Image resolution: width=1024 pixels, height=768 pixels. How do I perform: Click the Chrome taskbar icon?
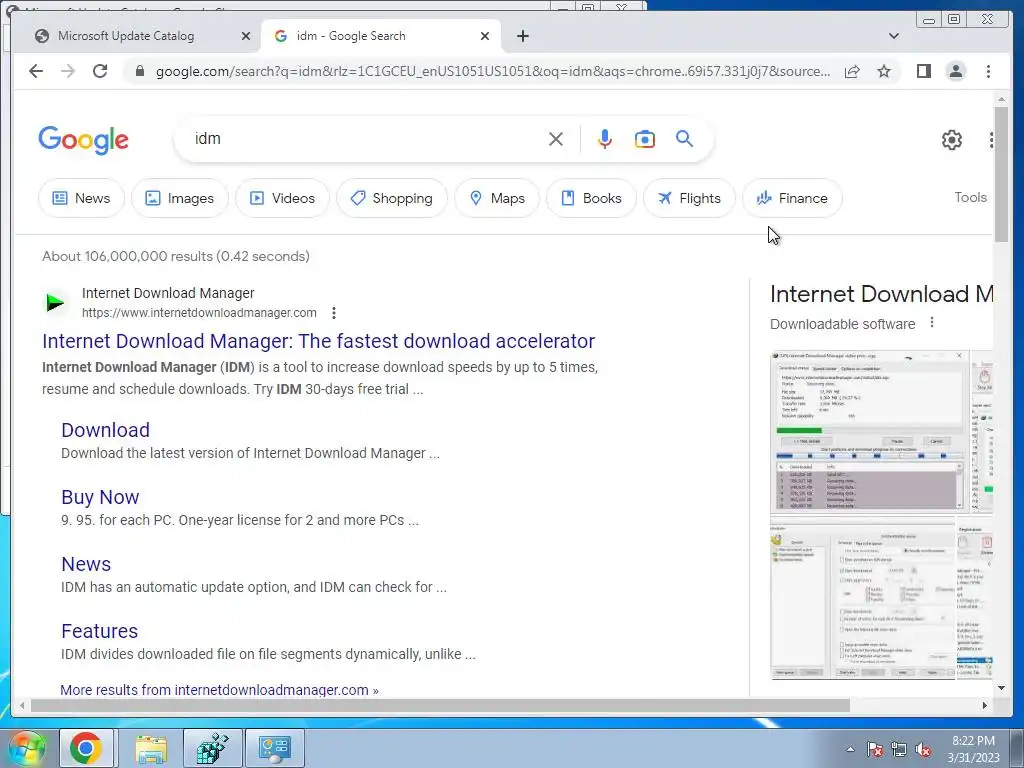tap(86, 748)
